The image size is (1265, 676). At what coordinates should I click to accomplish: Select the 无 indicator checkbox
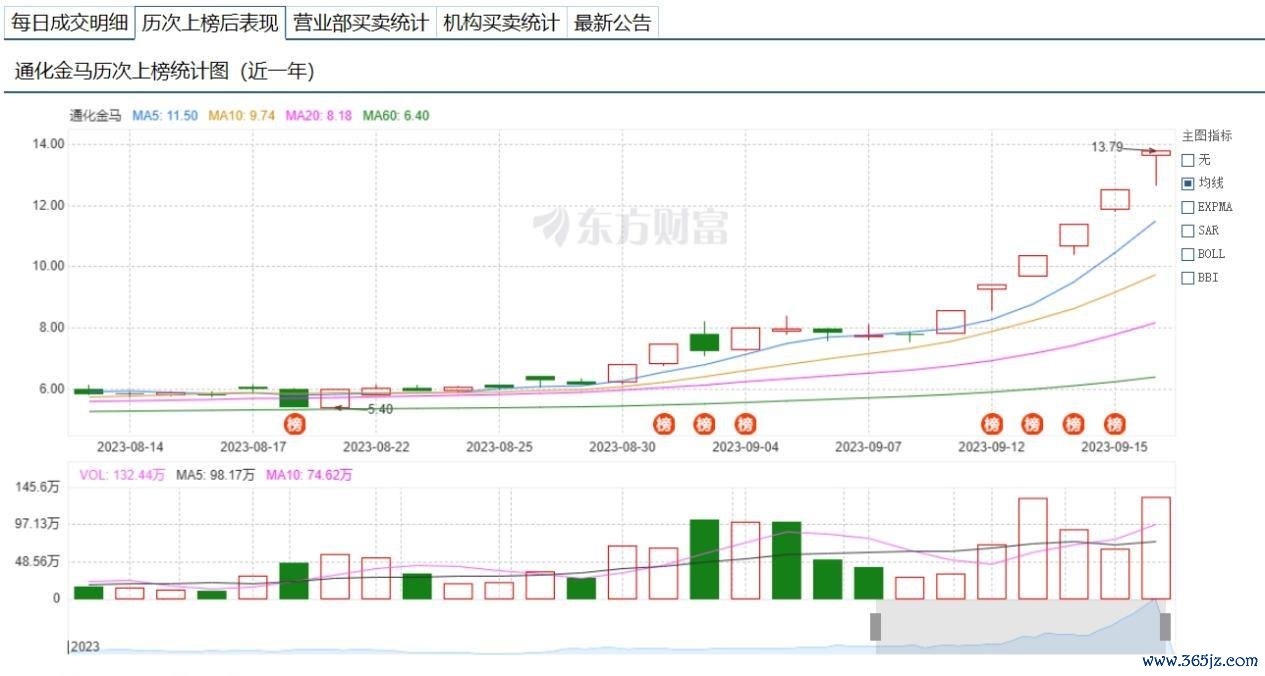(1188, 160)
